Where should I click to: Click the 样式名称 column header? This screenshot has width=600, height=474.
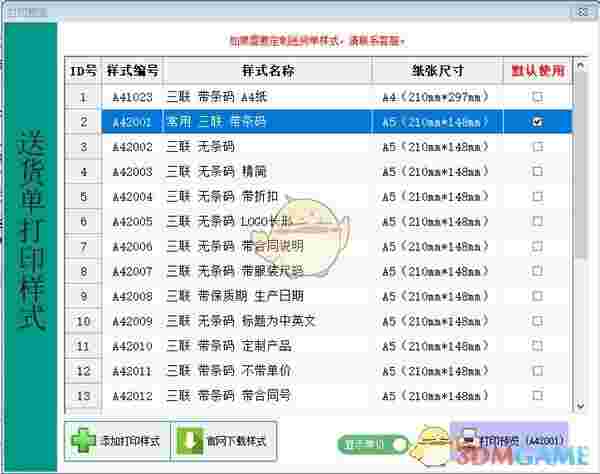tap(267, 71)
